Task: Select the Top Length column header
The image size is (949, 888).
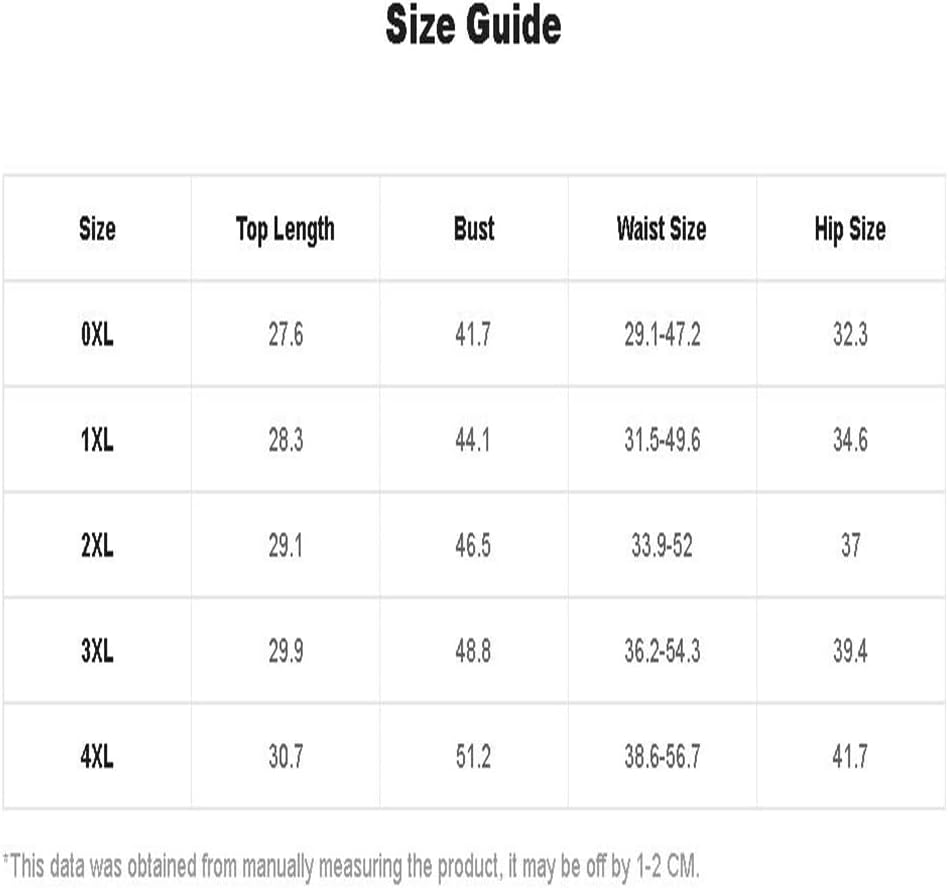Action: [285, 230]
